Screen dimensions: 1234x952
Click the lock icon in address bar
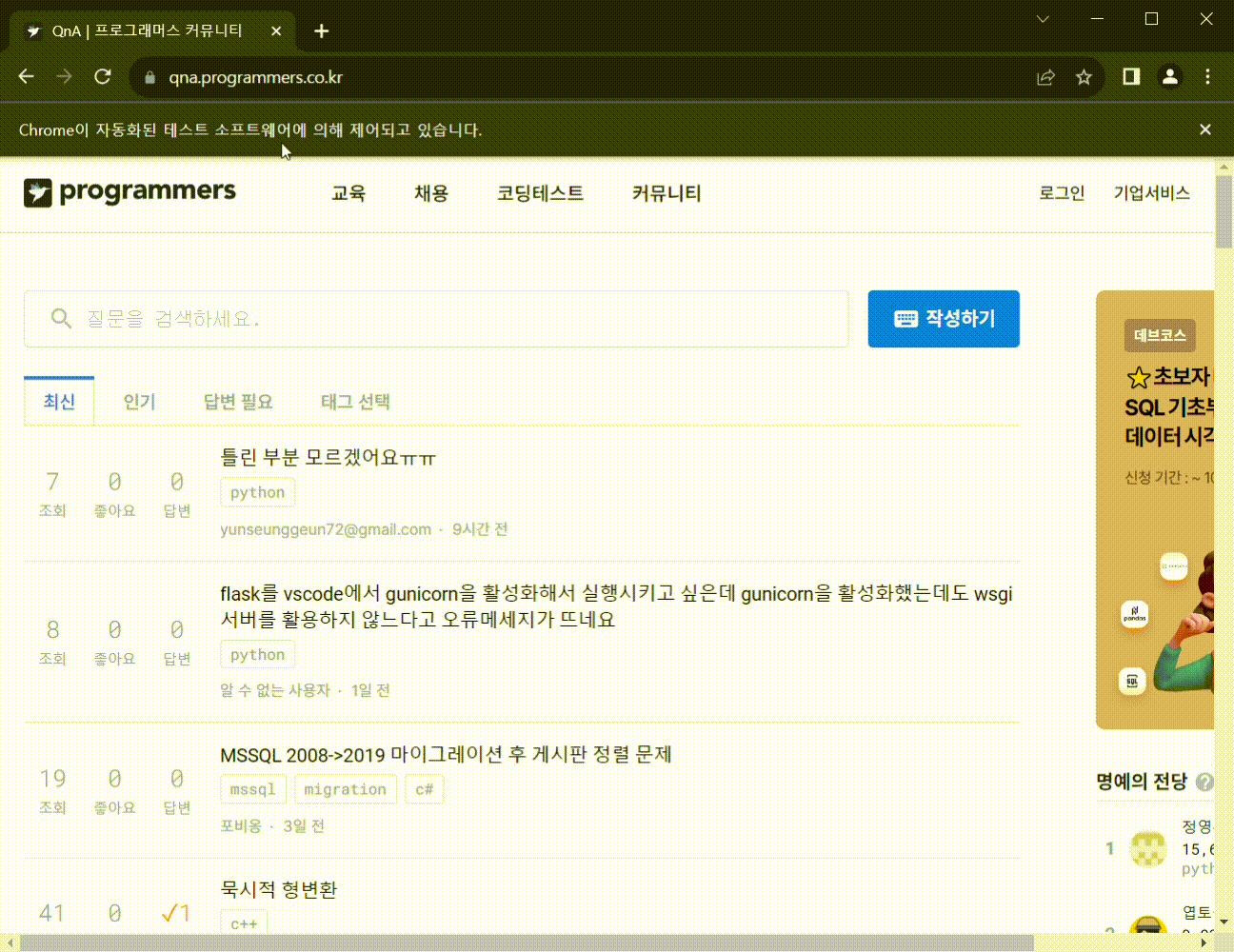[x=149, y=78]
